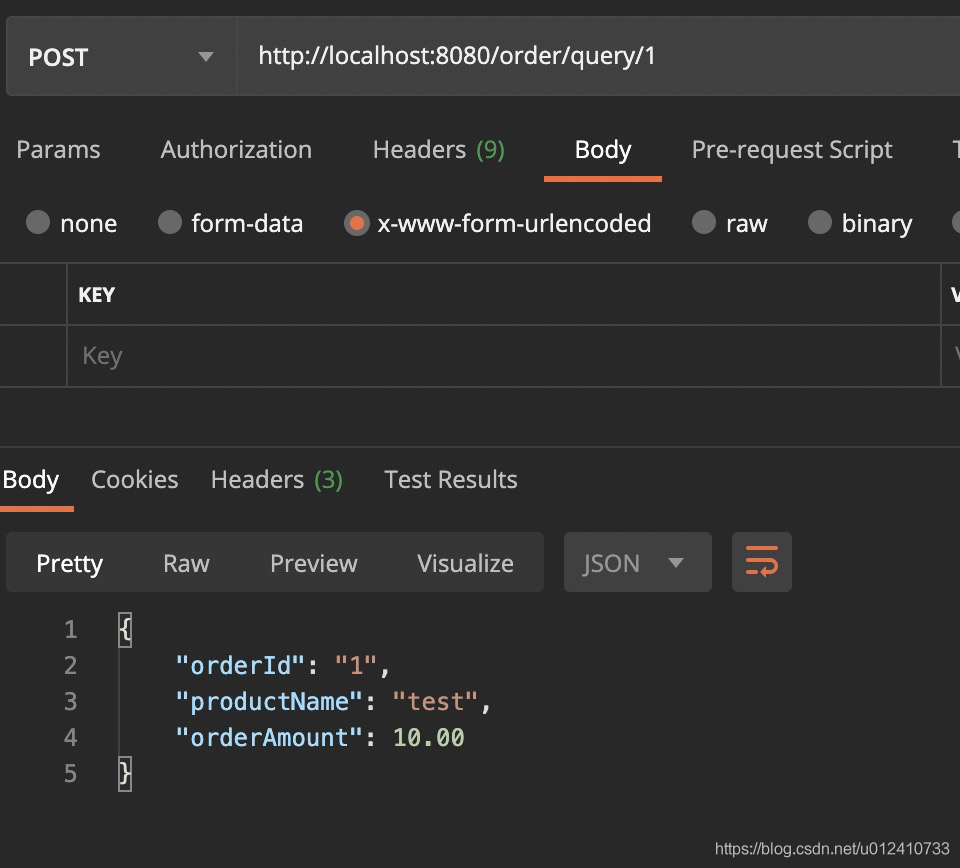
Task: Open the POST method dropdown
Action: (x=120, y=57)
